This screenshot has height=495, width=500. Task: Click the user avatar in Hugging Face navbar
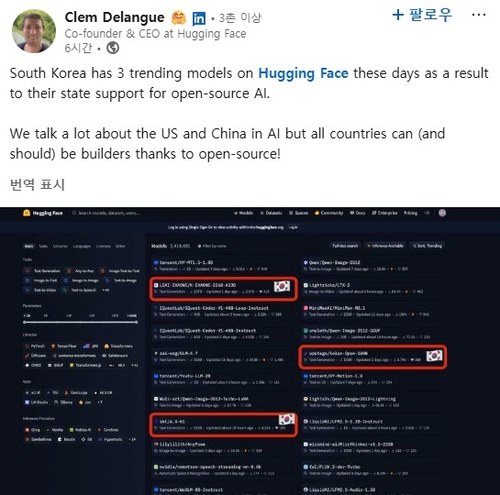(x=442, y=213)
